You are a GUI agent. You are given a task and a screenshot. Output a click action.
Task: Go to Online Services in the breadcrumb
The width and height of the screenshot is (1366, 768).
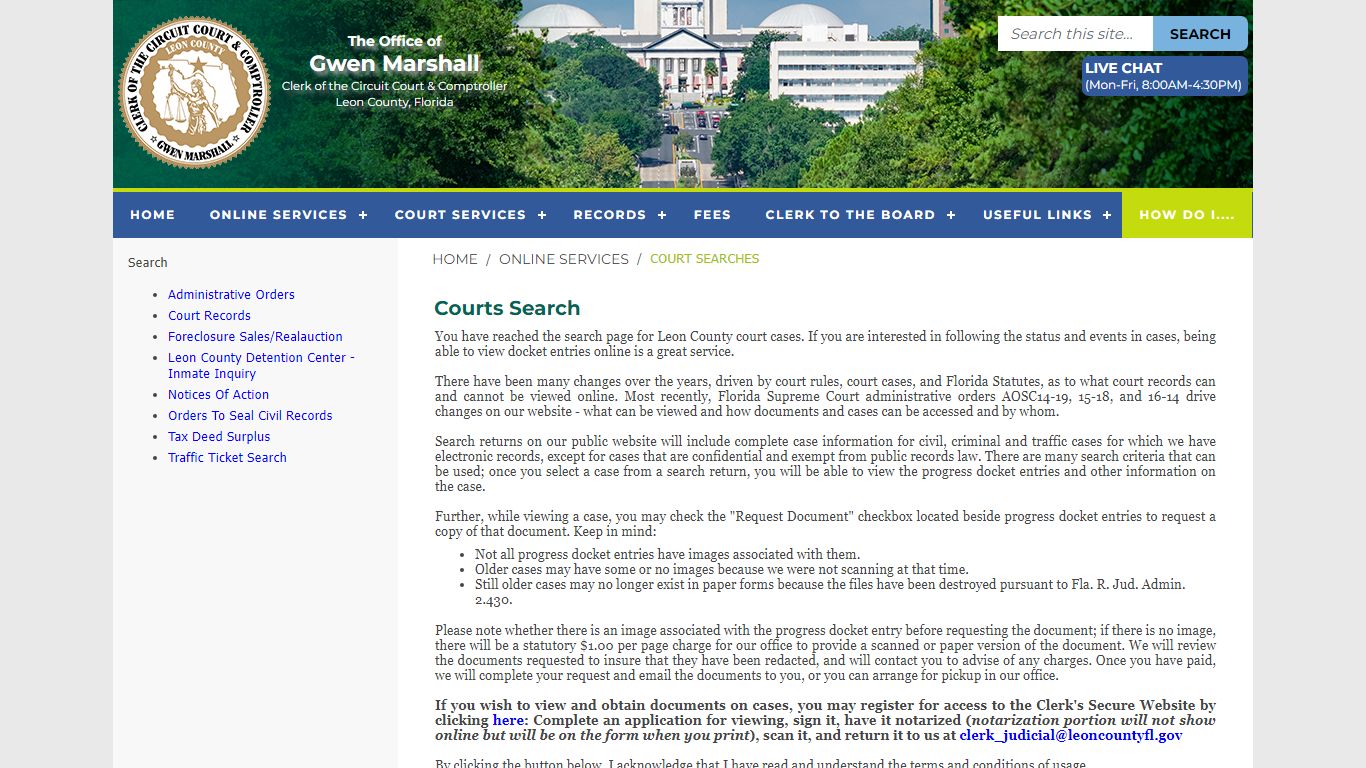pyautogui.click(x=564, y=259)
